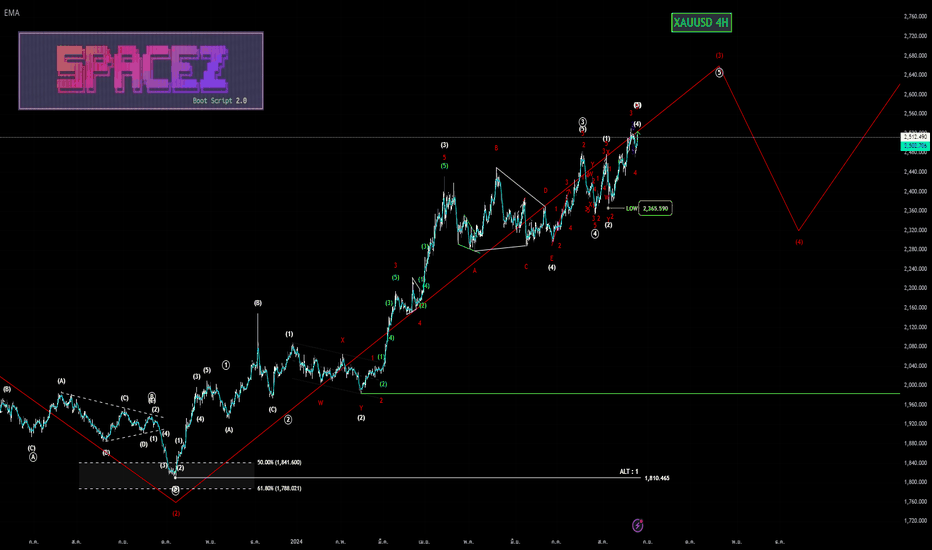Select the LOW 2,365.590 price callout

(649, 208)
